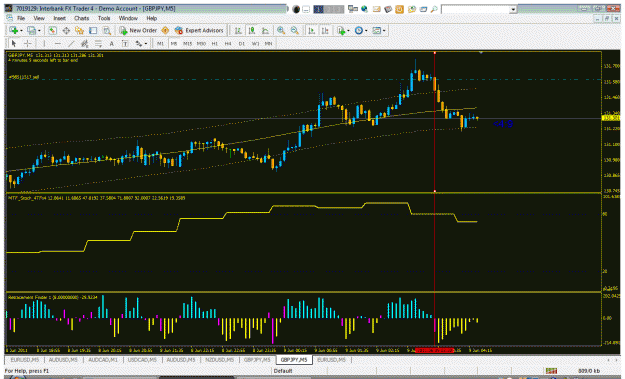Image resolution: width=625 pixels, height=379 pixels.
Task: Zoom out on the chart
Action: coord(294,30)
